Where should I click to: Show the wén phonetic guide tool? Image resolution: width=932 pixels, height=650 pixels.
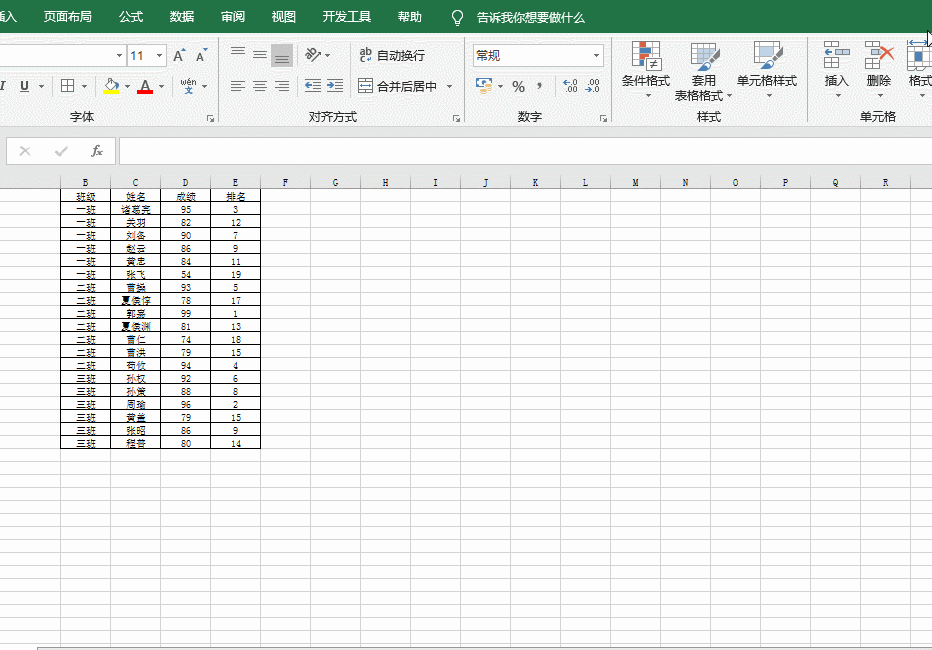188,86
